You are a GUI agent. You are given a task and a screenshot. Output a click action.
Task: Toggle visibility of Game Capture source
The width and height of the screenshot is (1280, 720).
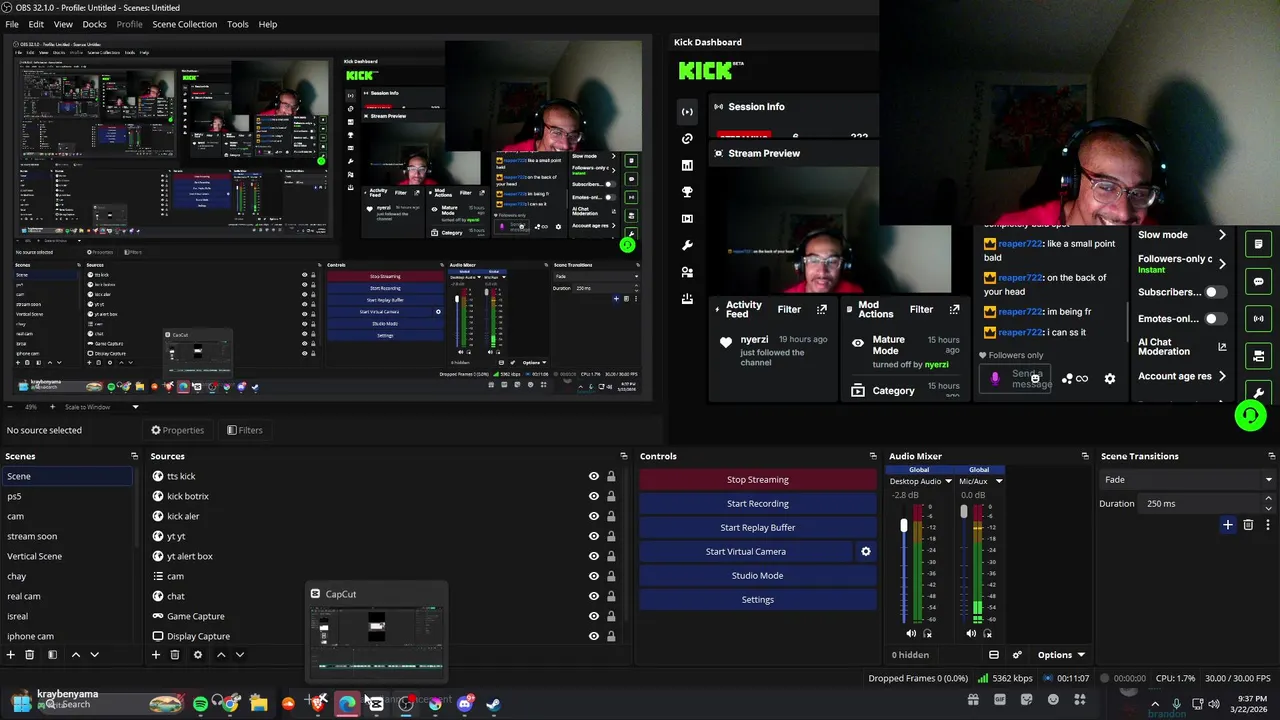pyautogui.click(x=594, y=616)
